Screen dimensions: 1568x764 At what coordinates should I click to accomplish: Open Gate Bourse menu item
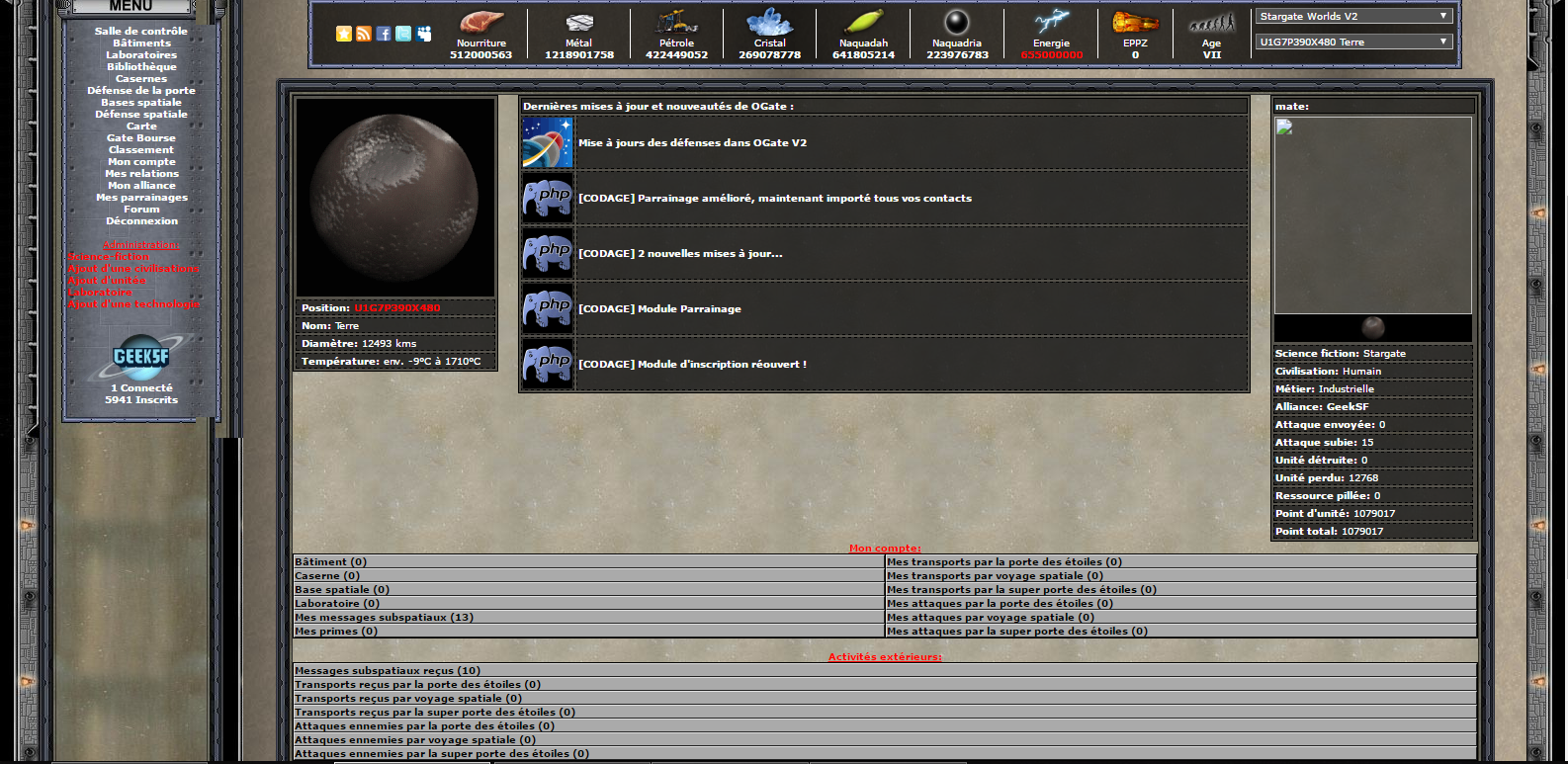click(x=141, y=137)
